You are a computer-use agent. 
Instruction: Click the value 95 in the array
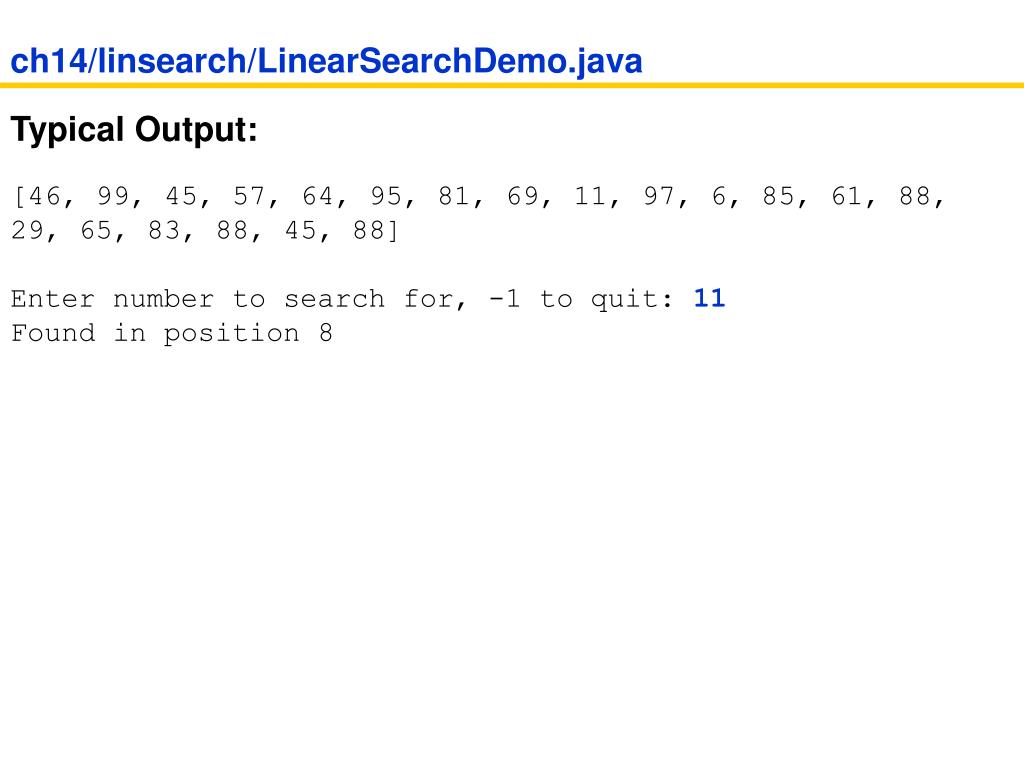386,196
